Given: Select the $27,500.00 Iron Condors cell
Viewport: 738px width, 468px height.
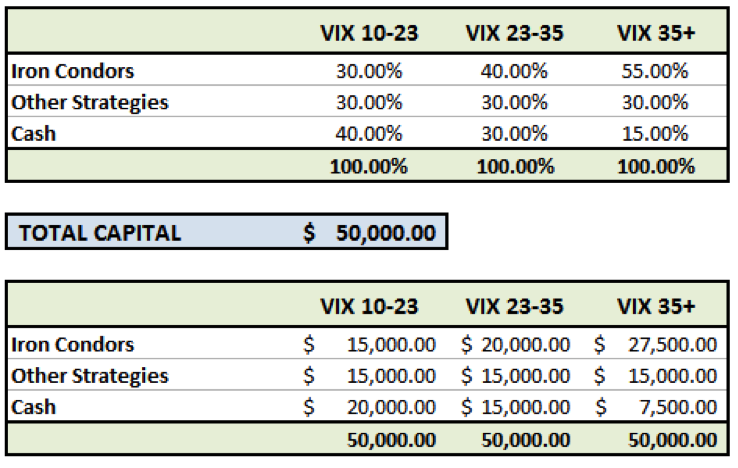Looking at the screenshot, I should click(x=656, y=345).
